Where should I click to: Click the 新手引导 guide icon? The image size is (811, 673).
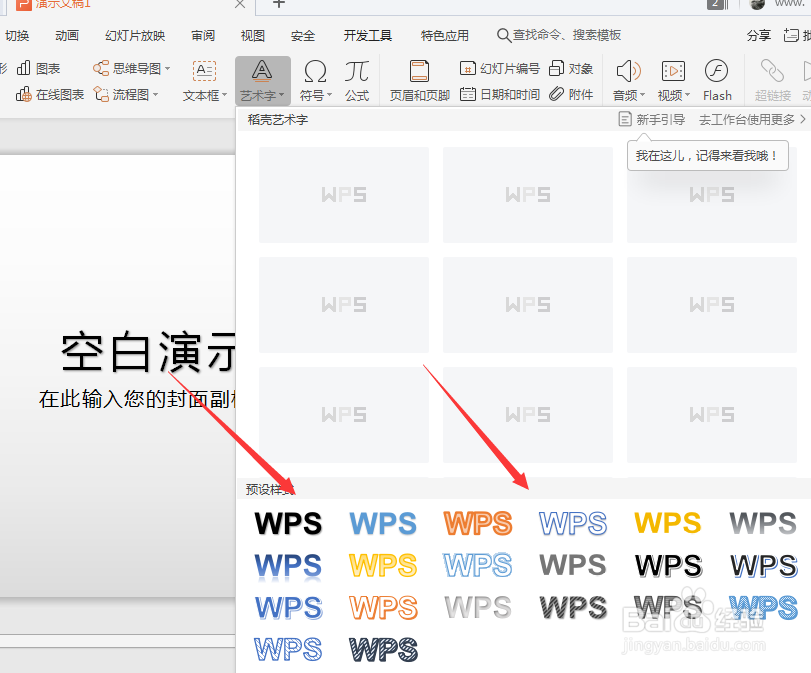(x=625, y=119)
